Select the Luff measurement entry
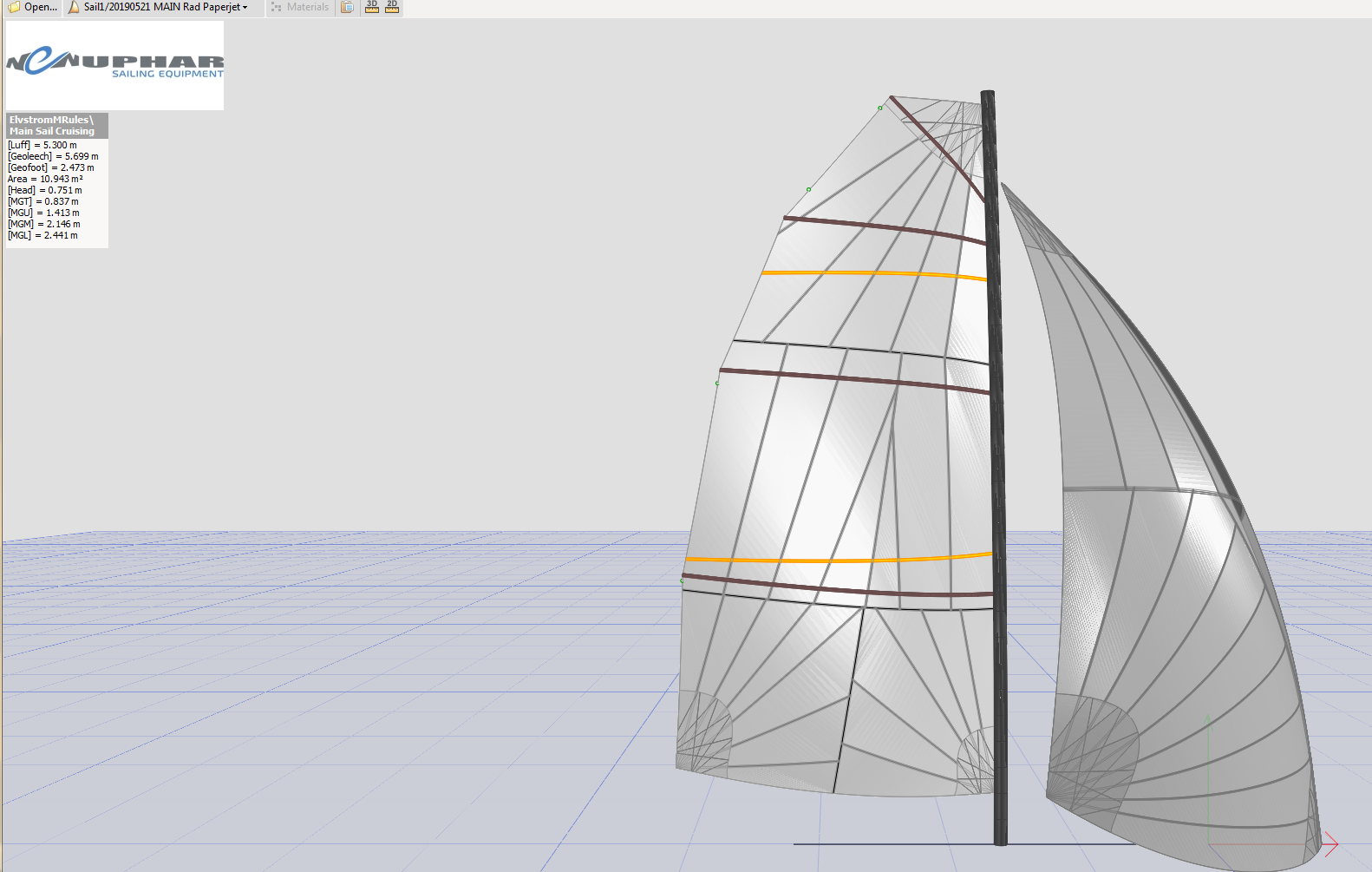 [42, 145]
